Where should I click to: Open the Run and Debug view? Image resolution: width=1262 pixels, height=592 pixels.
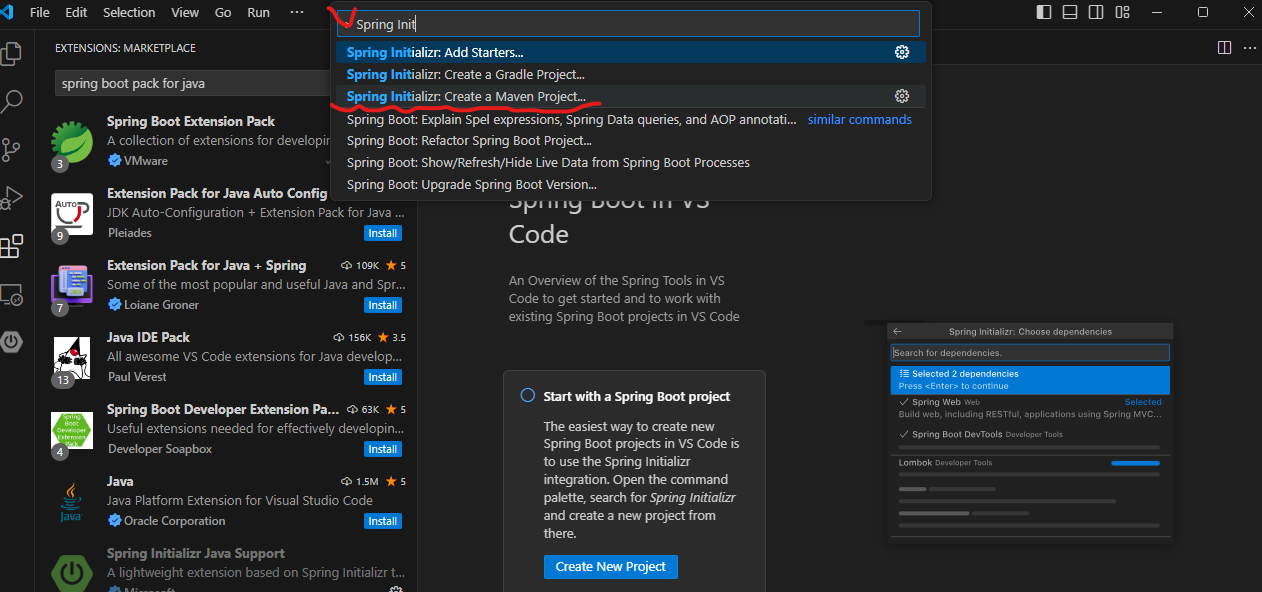[12, 196]
